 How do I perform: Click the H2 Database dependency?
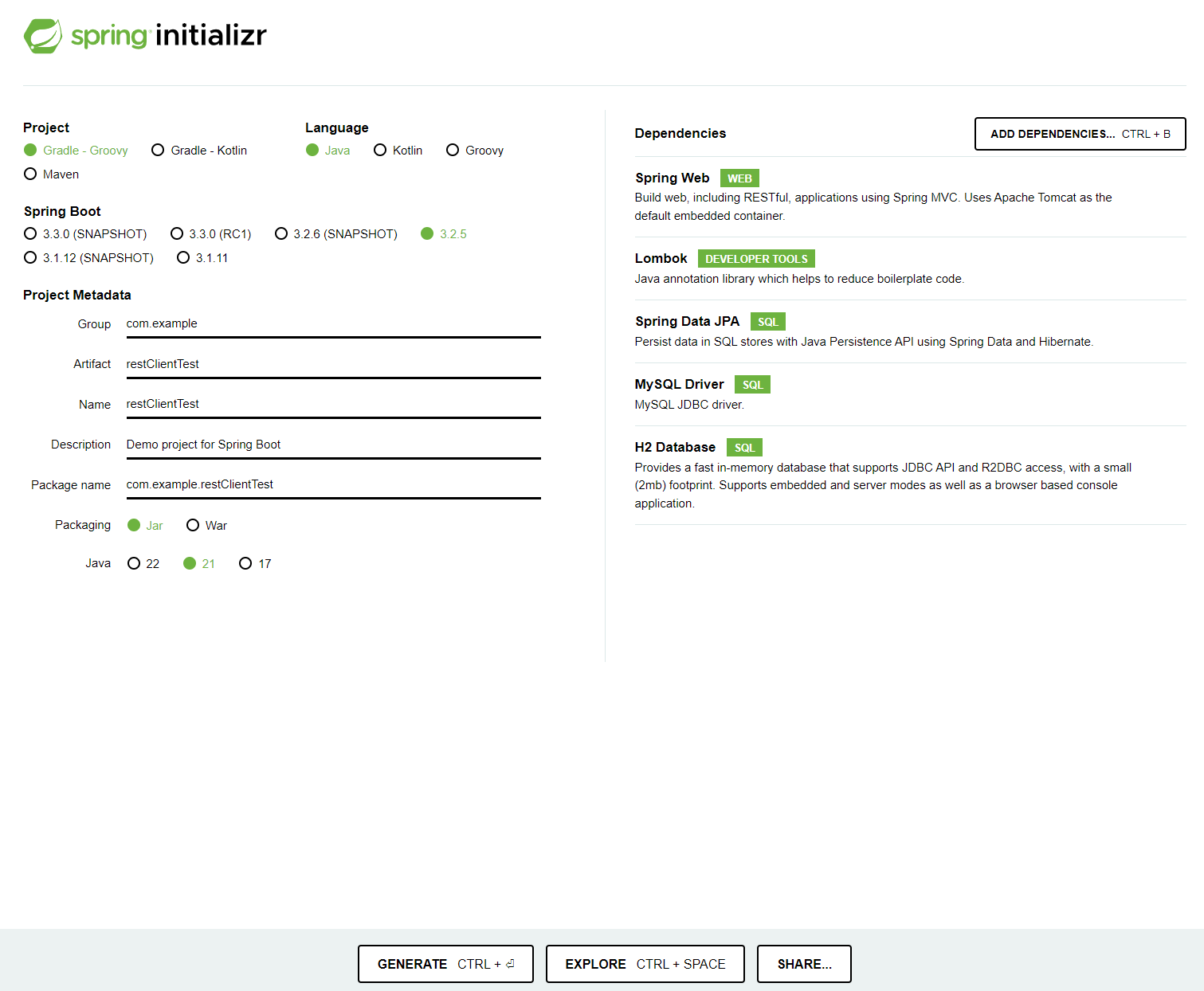click(675, 447)
